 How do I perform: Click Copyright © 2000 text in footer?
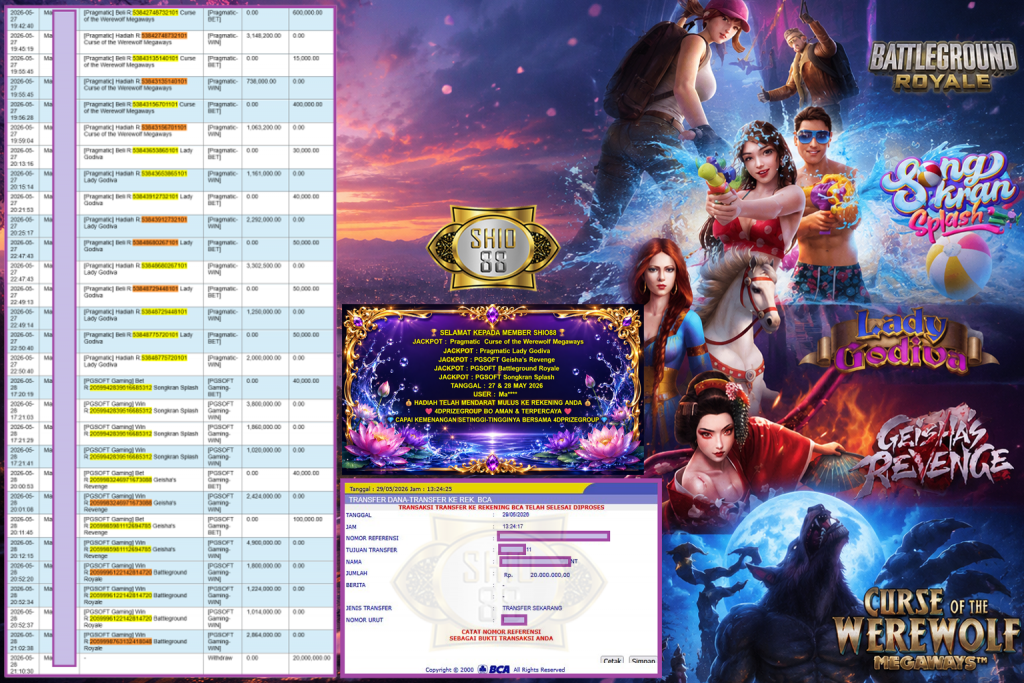pyautogui.click(x=449, y=669)
